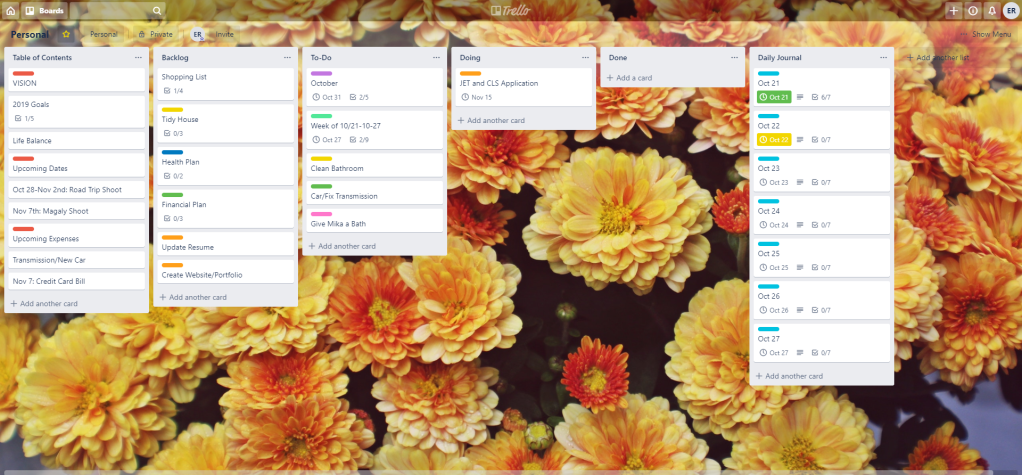Click Show Menu on the right
The width and height of the screenshot is (1022, 475).
click(990, 34)
